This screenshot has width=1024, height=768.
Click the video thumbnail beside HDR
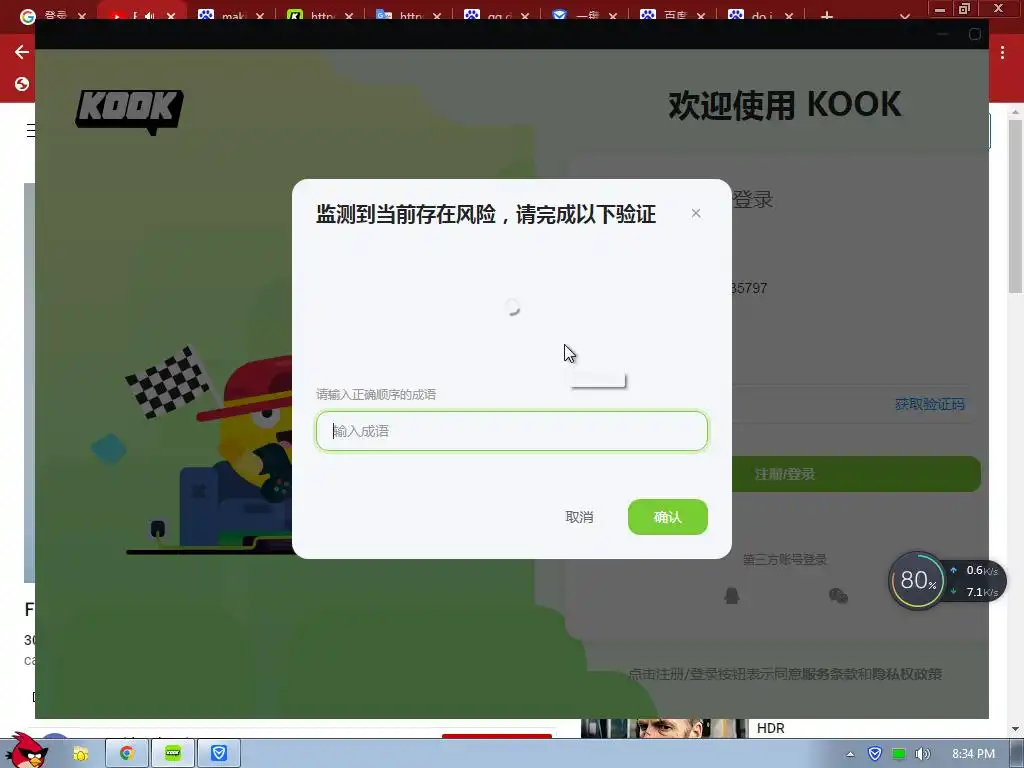pos(664,728)
